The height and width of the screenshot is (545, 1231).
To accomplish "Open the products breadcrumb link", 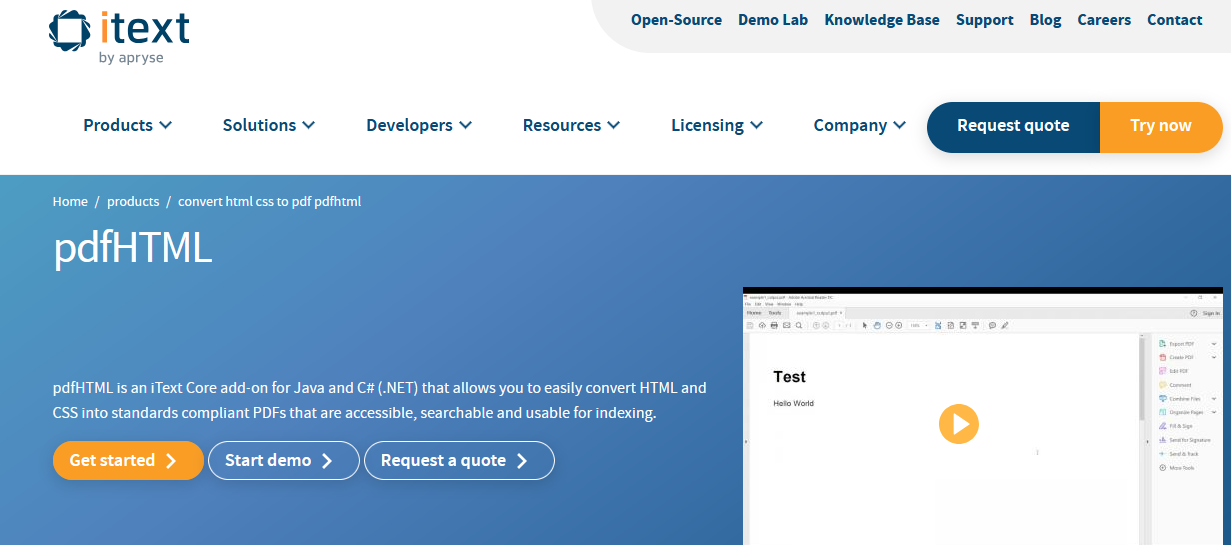I will (133, 201).
